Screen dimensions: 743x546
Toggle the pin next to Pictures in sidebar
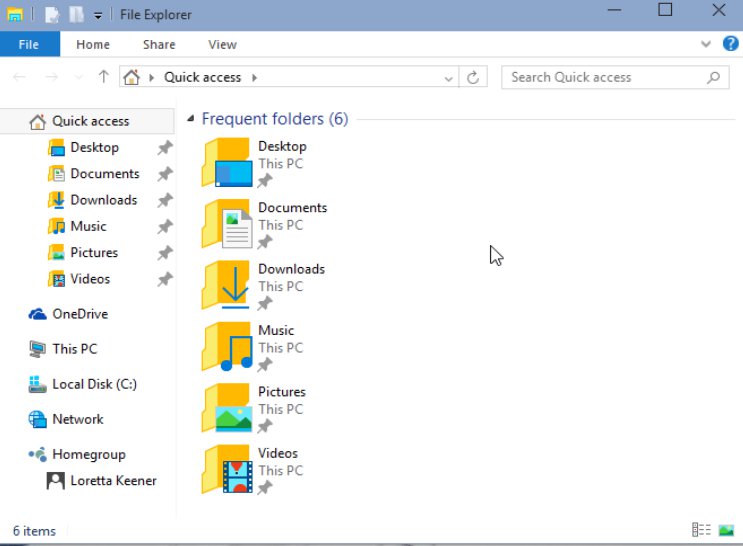[x=165, y=253]
